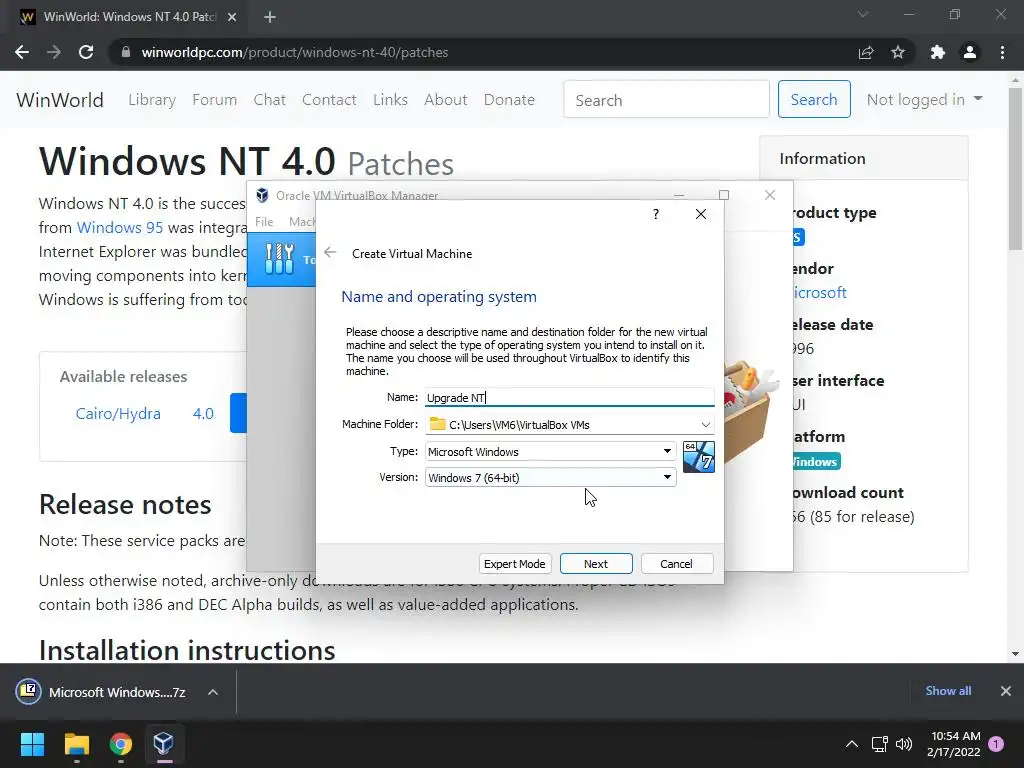Screen dimensions: 1024x768
Task: Open the notification badge in the taskbar
Action: pyautogui.click(x=996, y=744)
